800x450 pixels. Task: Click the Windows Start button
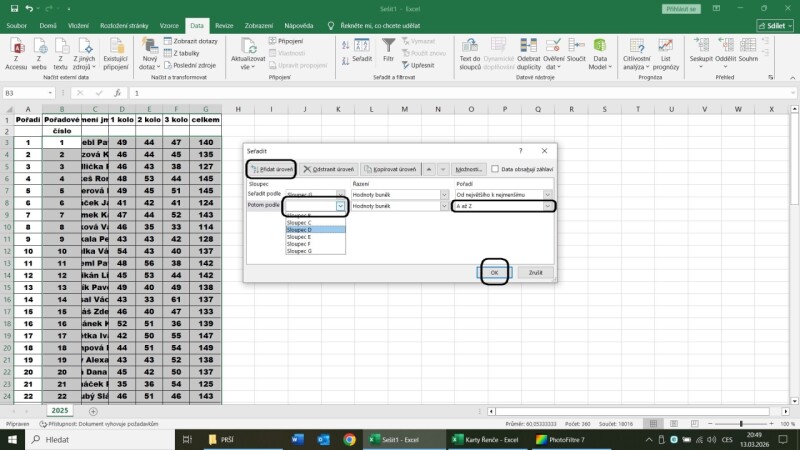[12, 439]
